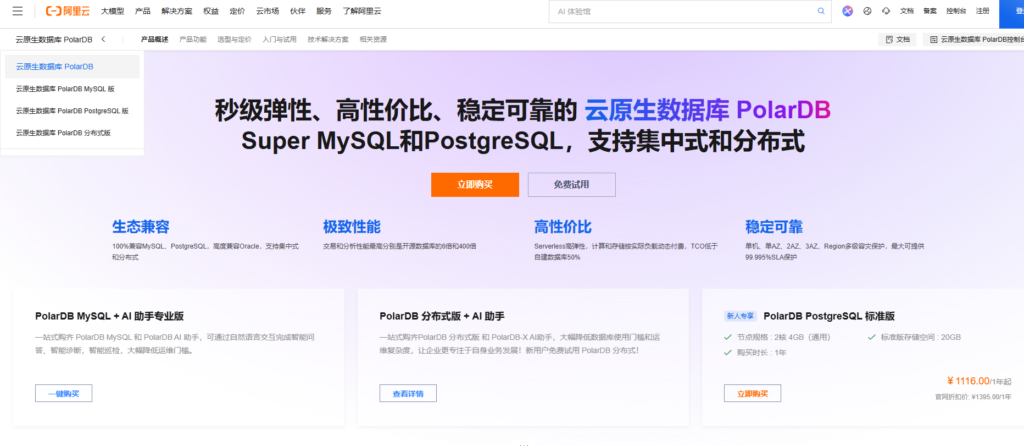Open the 了解阿里云 top menu
This screenshot has width=1024, height=446.
tap(362, 11)
